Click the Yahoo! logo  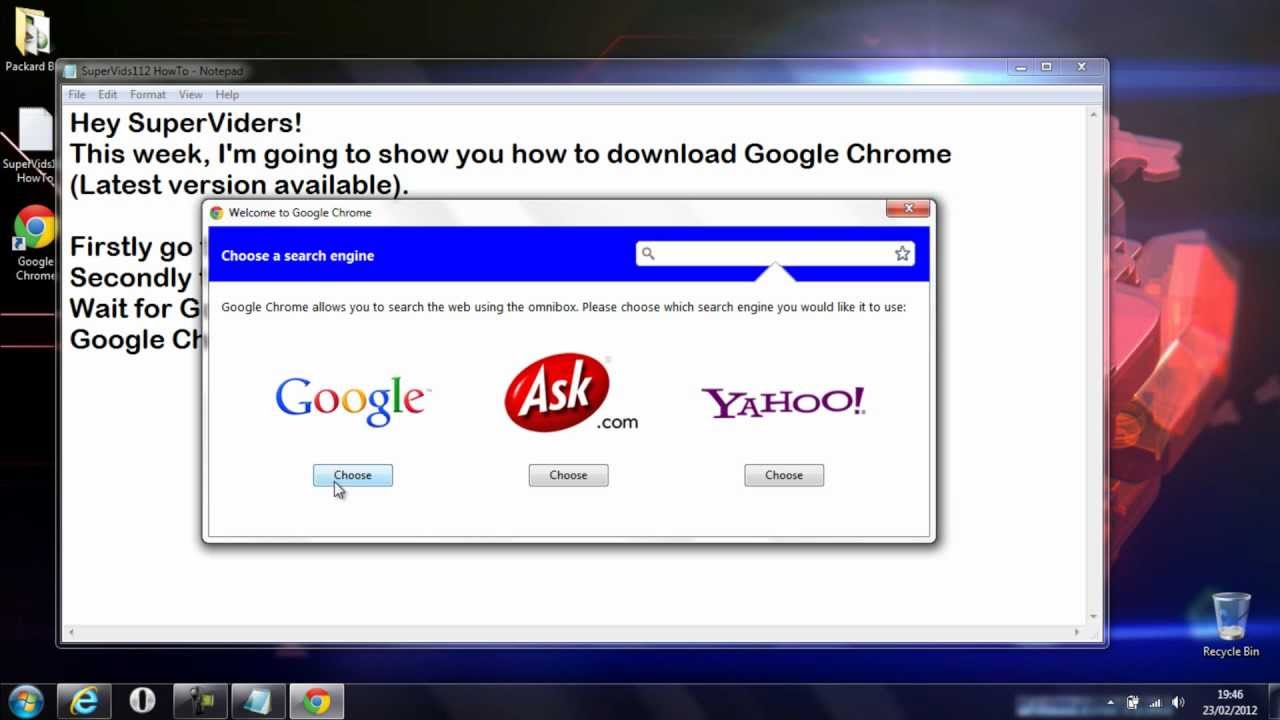click(x=784, y=402)
